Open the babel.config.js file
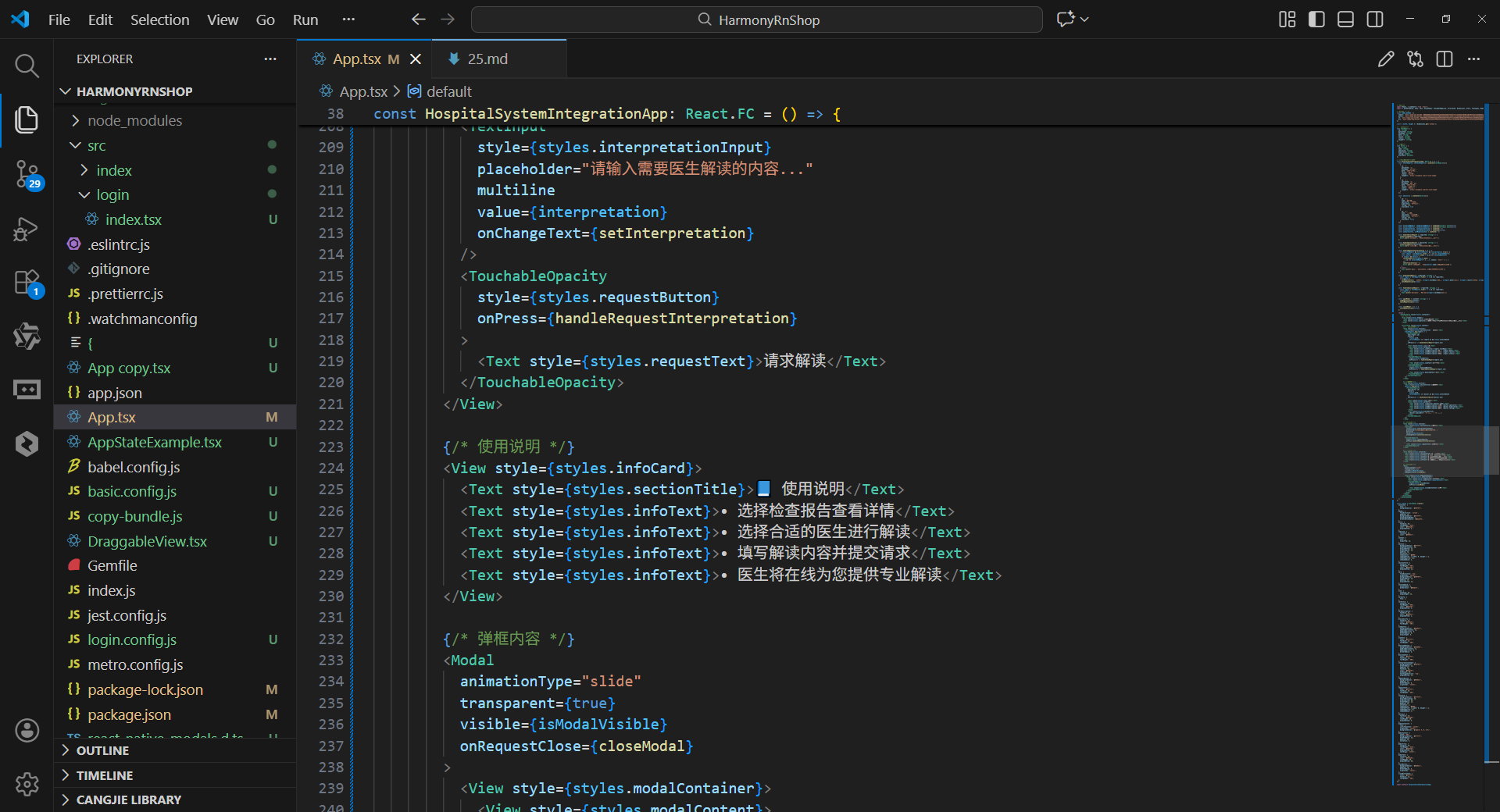The height and width of the screenshot is (812, 1500). 175,467
